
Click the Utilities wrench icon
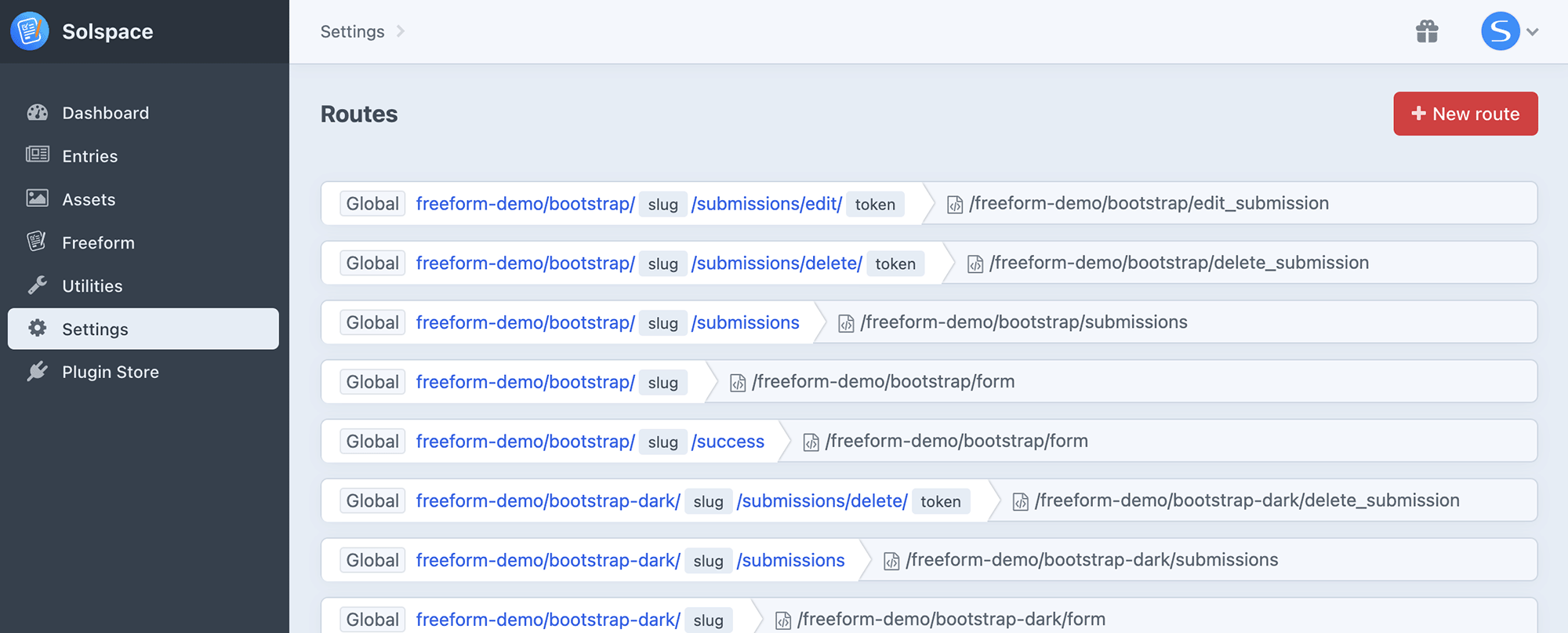pyautogui.click(x=38, y=285)
